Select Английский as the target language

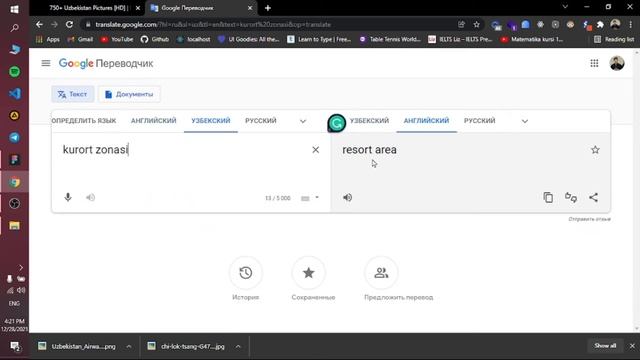426,121
